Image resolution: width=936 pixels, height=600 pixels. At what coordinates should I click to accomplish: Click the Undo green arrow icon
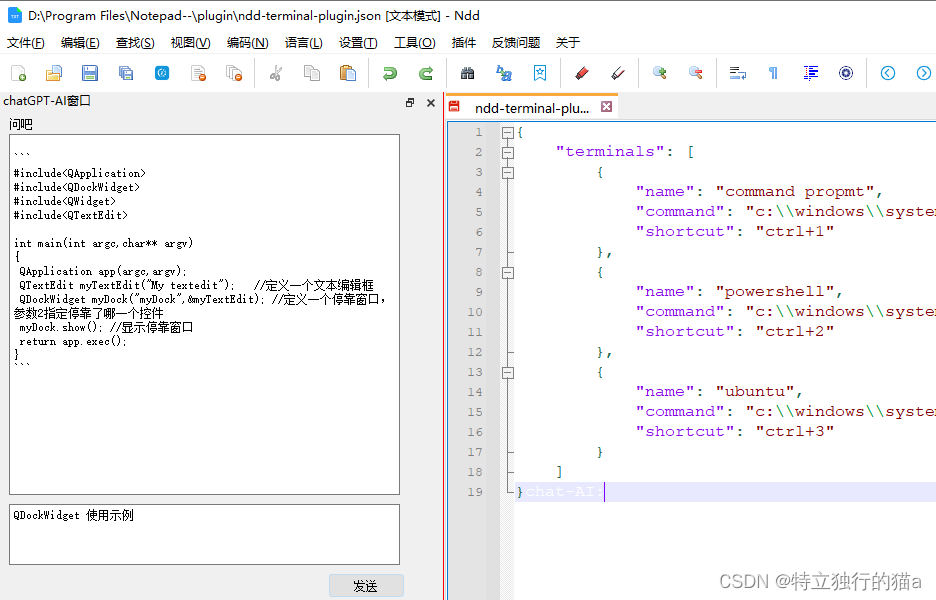(x=389, y=73)
